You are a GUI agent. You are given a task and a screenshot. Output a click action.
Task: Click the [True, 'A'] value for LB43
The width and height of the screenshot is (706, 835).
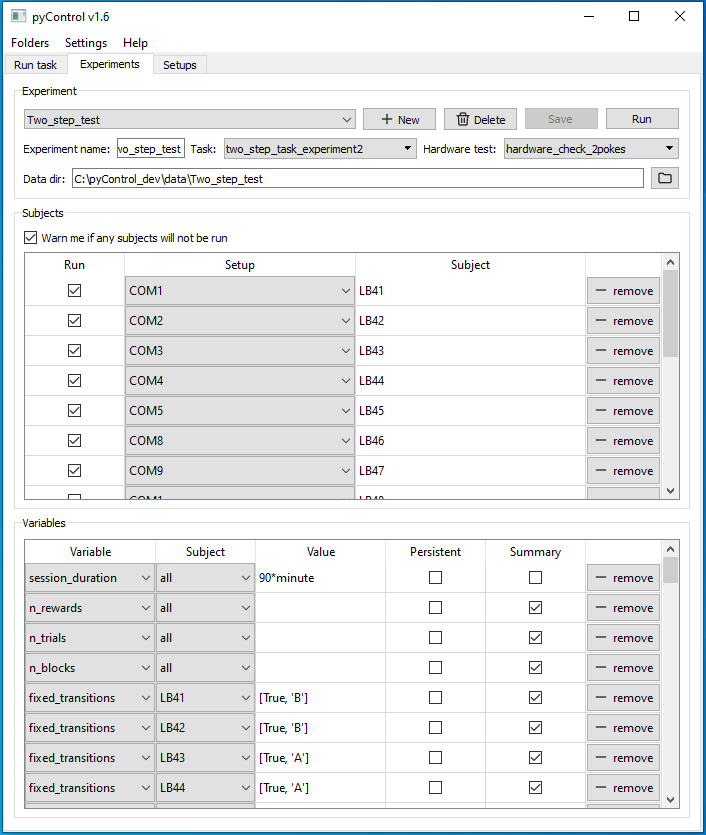(x=321, y=758)
